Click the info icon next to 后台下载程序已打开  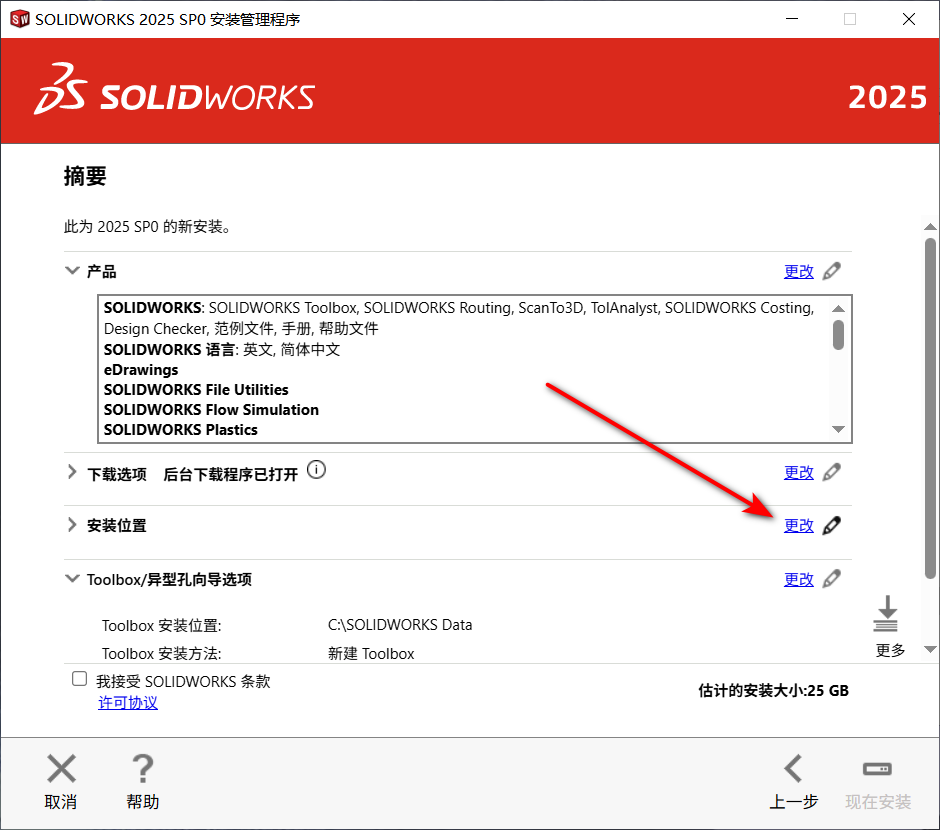(x=317, y=470)
